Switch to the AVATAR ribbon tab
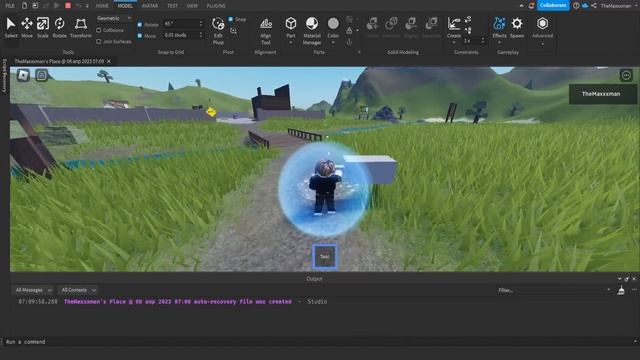 [x=150, y=6]
